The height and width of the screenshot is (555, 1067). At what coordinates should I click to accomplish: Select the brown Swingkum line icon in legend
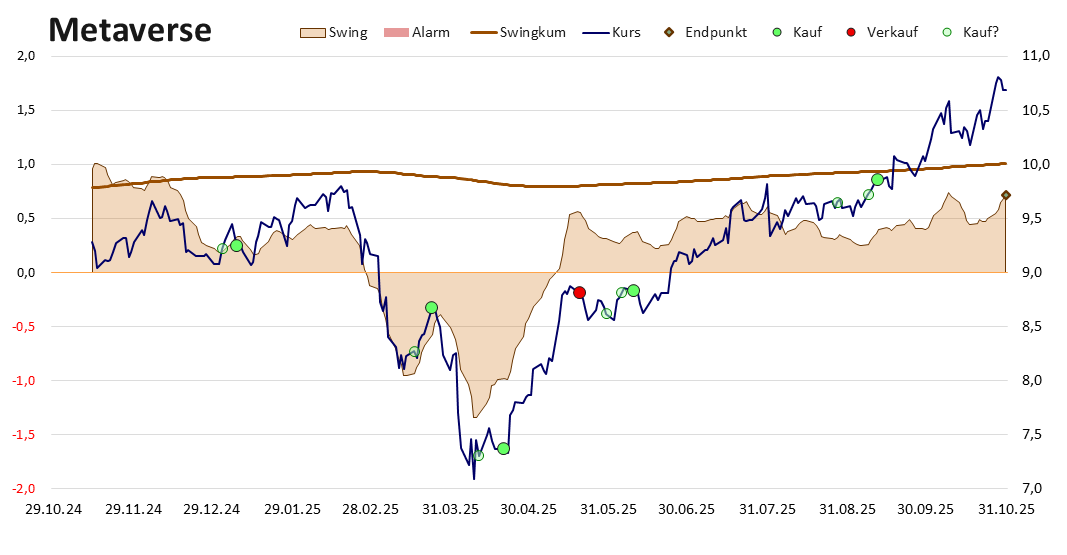point(480,32)
